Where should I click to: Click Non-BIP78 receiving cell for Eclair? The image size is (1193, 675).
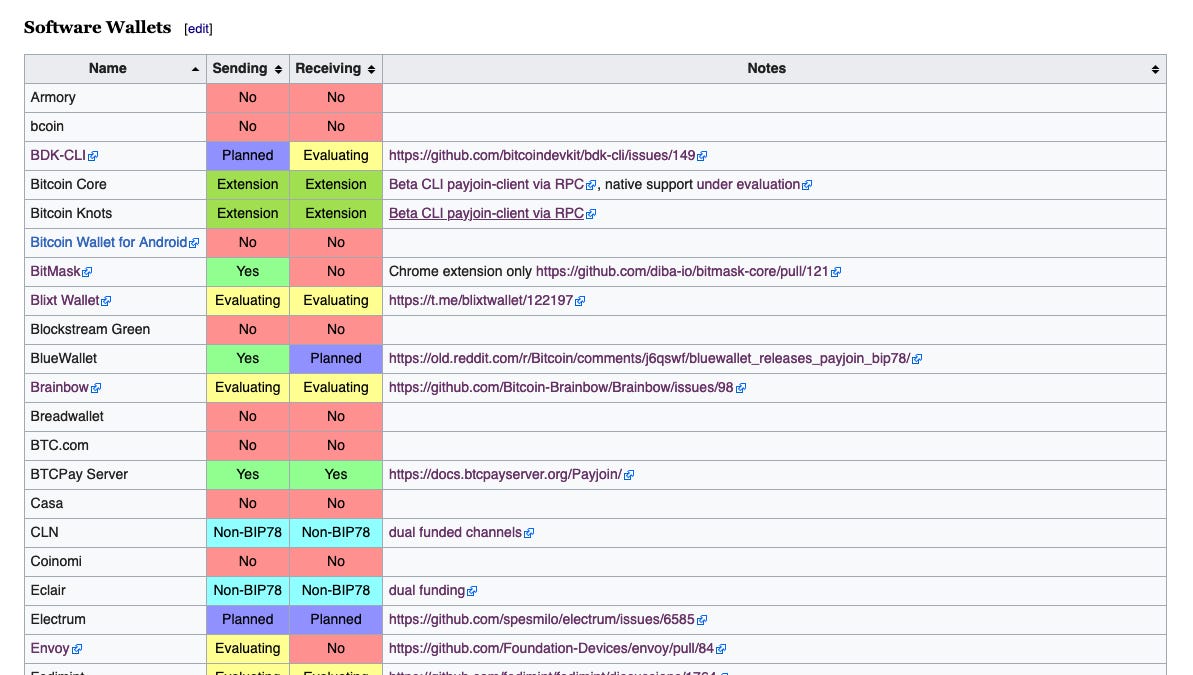pos(336,590)
